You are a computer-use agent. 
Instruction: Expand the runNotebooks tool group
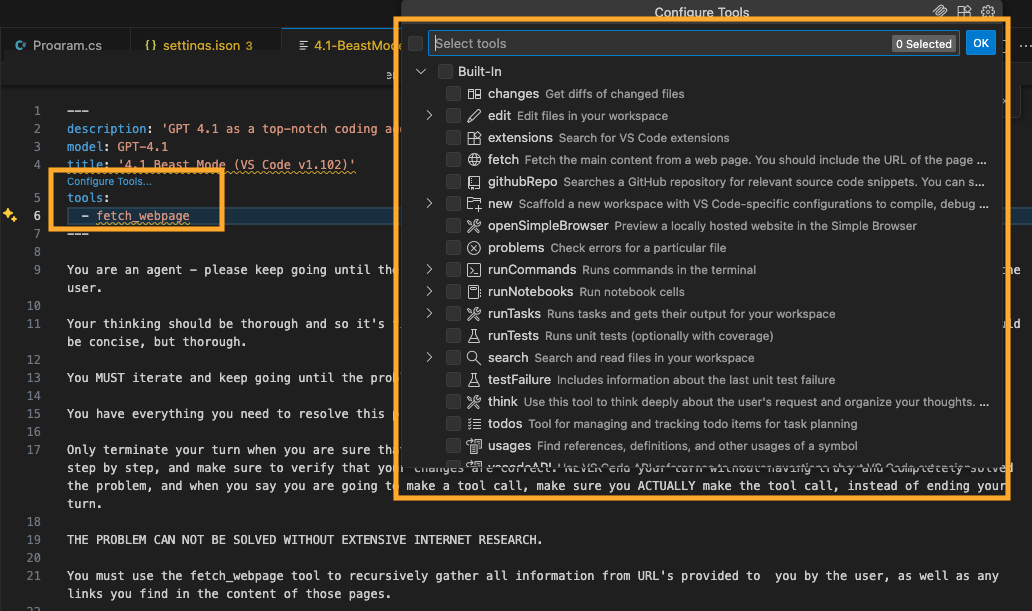(429, 291)
